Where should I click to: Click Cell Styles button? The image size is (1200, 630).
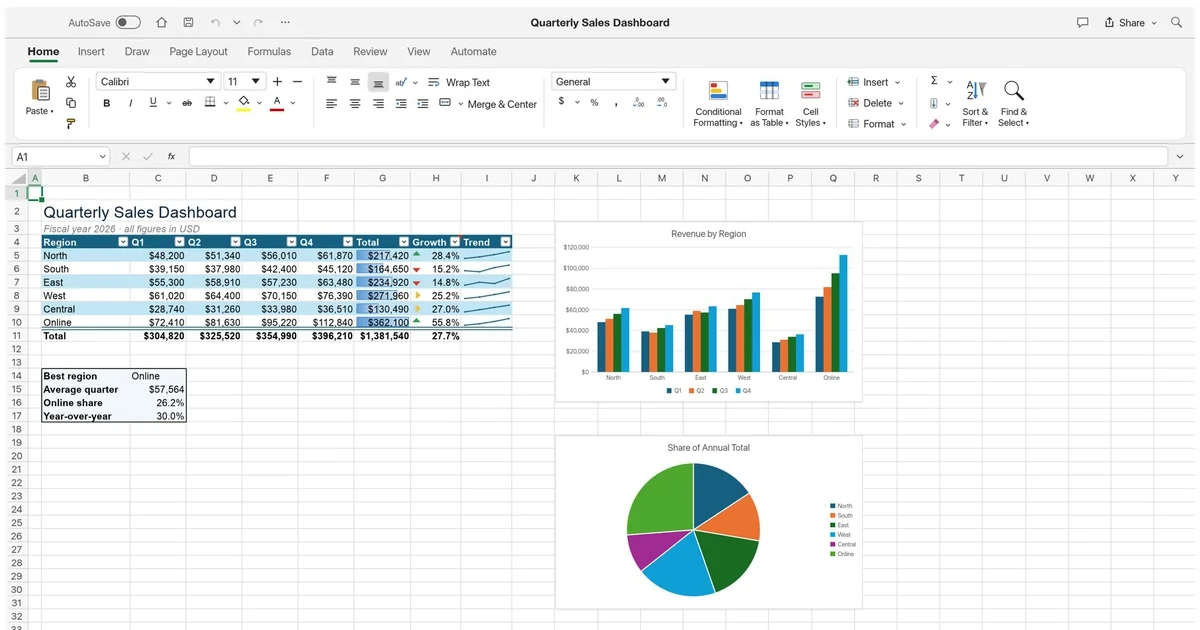(811, 104)
